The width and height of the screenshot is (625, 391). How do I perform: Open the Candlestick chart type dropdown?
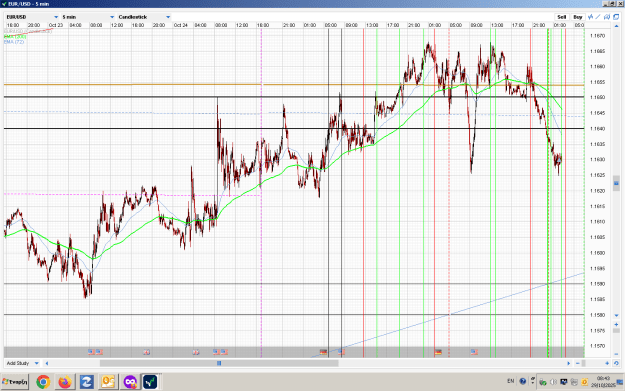point(144,17)
